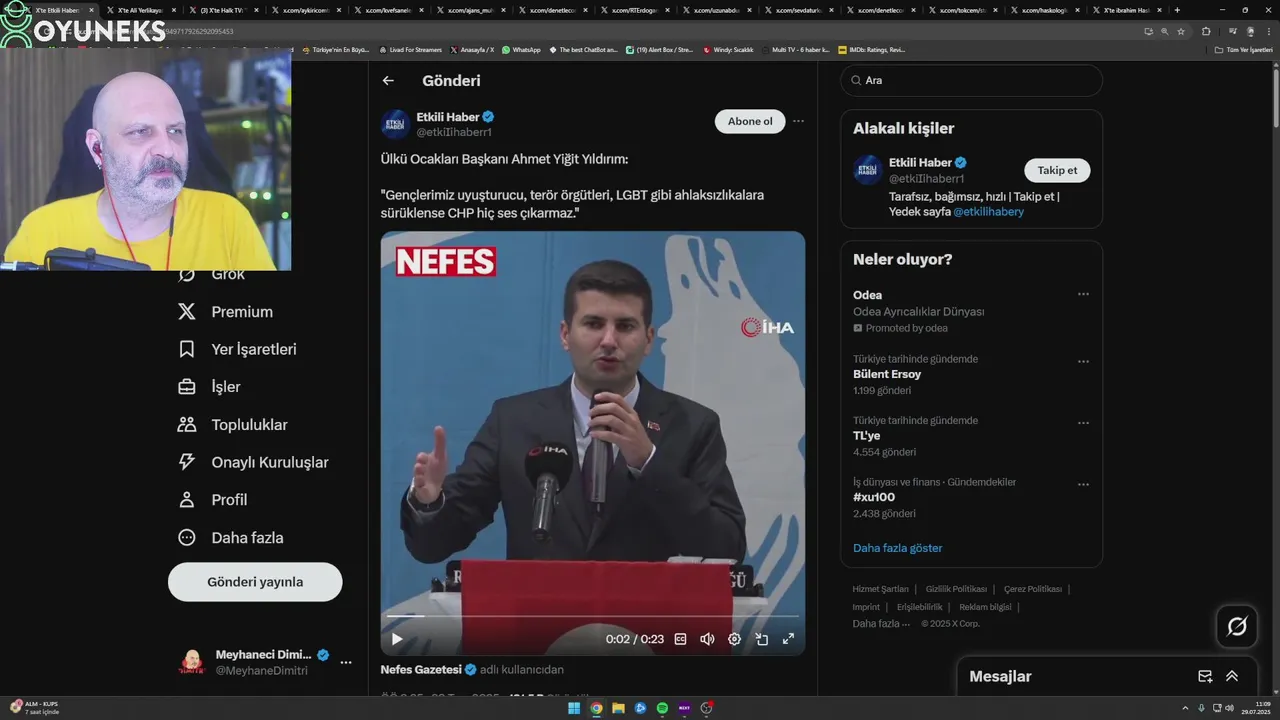Open the #xu100 trending topic
The height and width of the screenshot is (720, 1280).
(x=971, y=498)
